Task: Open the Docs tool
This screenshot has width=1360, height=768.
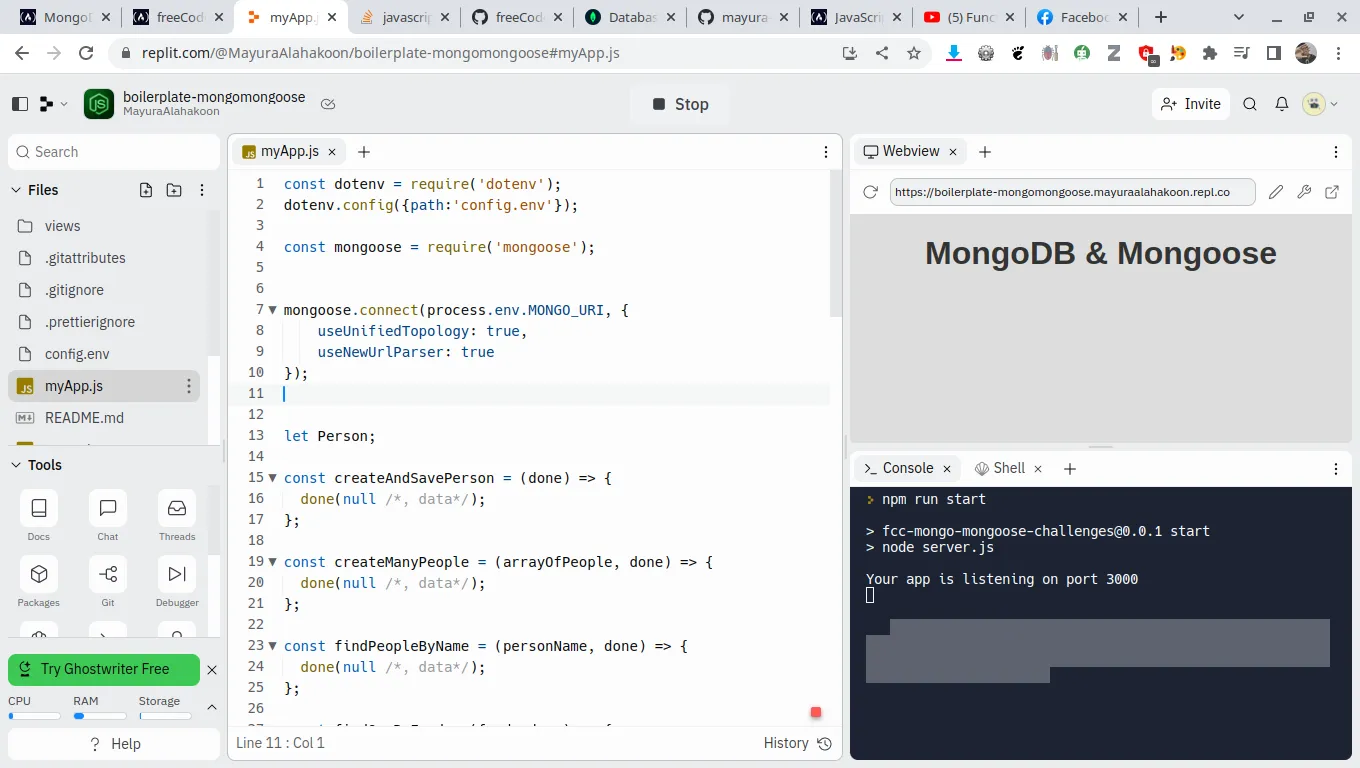Action: pos(39,516)
